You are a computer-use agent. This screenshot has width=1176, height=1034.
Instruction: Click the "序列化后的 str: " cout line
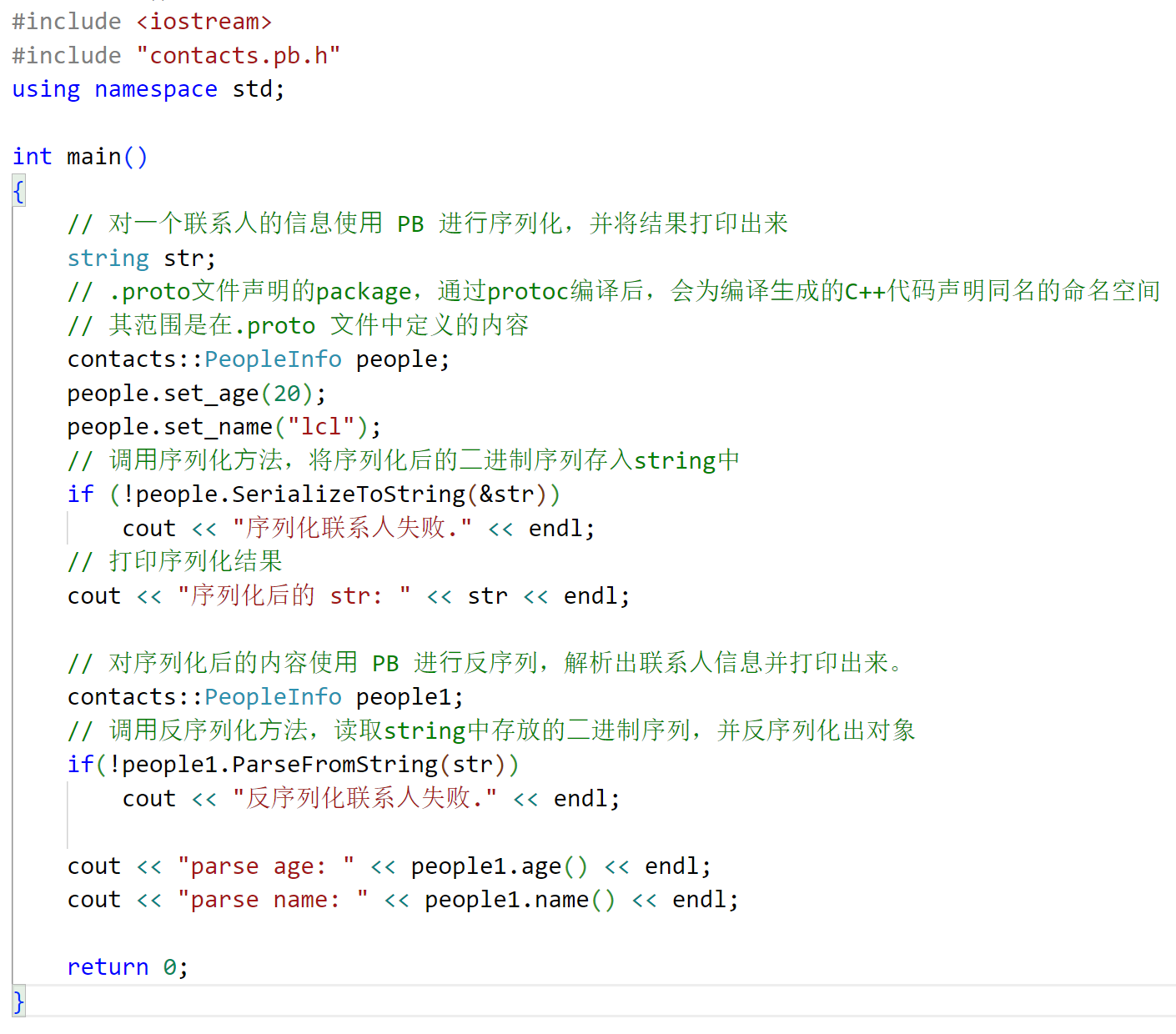349,596
